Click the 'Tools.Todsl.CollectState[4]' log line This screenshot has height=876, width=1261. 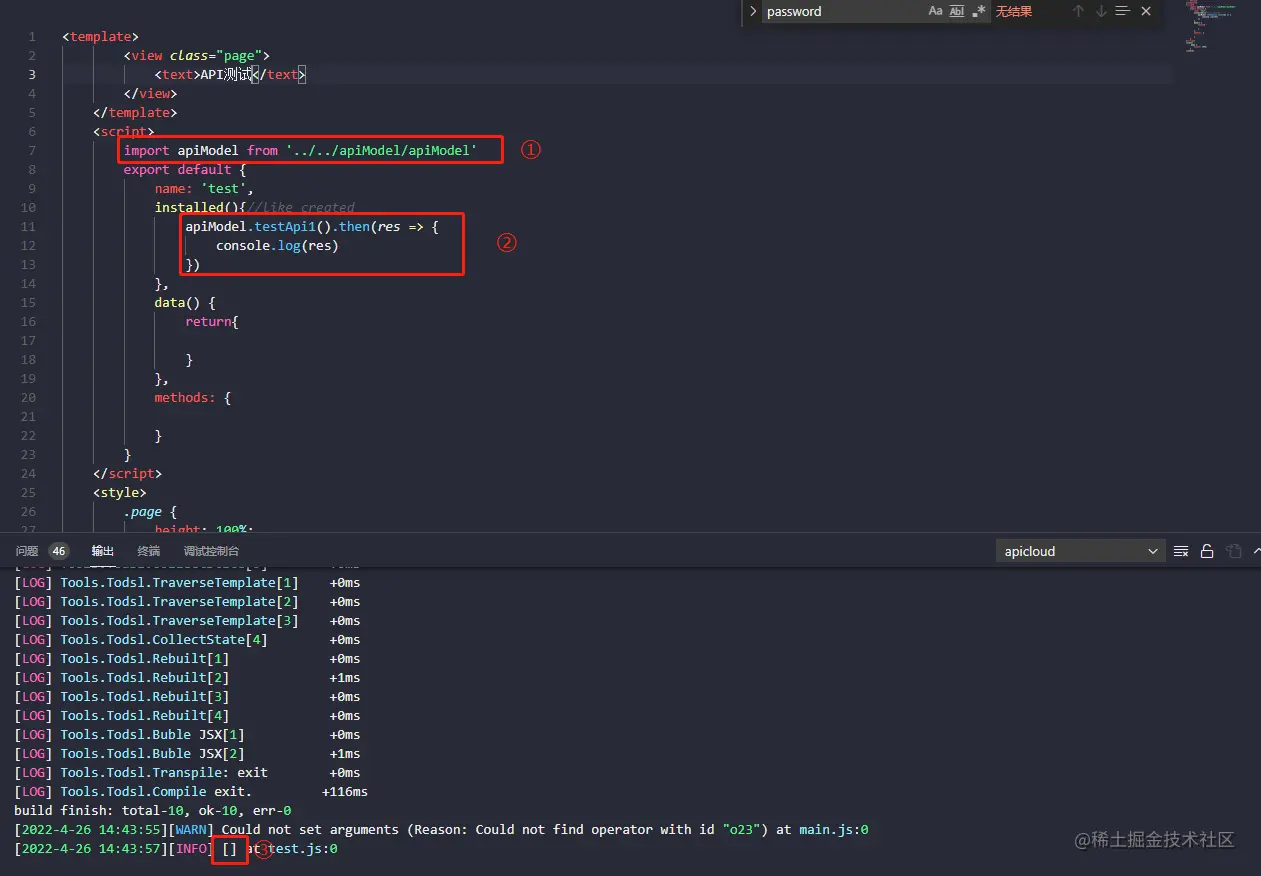coord(187,639)
